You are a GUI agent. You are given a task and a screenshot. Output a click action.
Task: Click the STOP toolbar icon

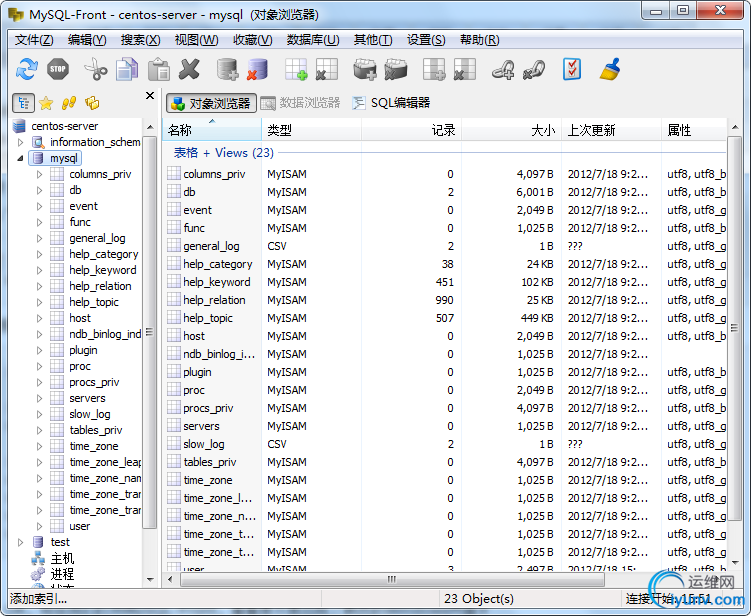pyautogui.click(x=58, y=69)
